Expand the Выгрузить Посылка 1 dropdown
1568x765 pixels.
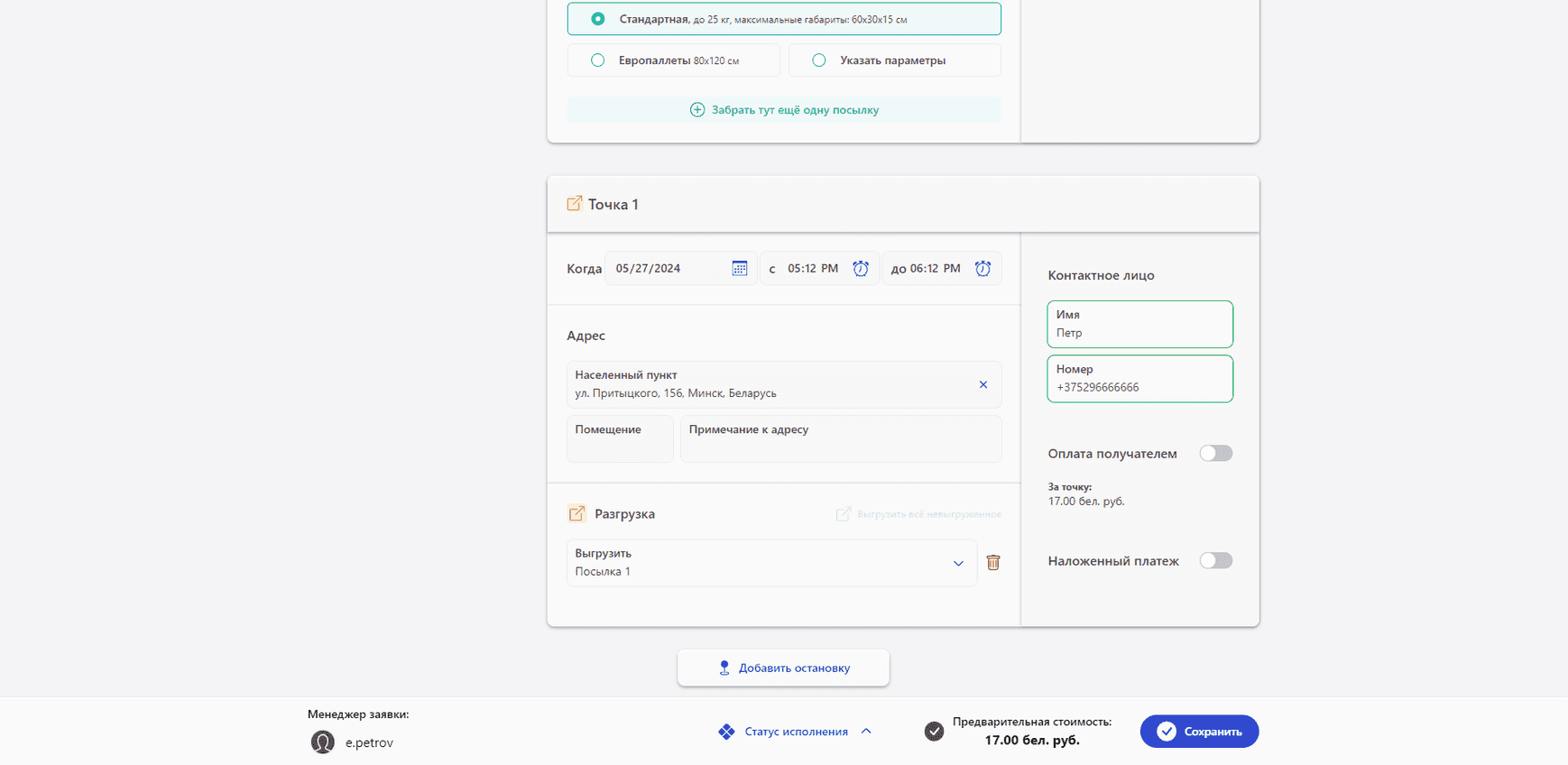[958, 563]
